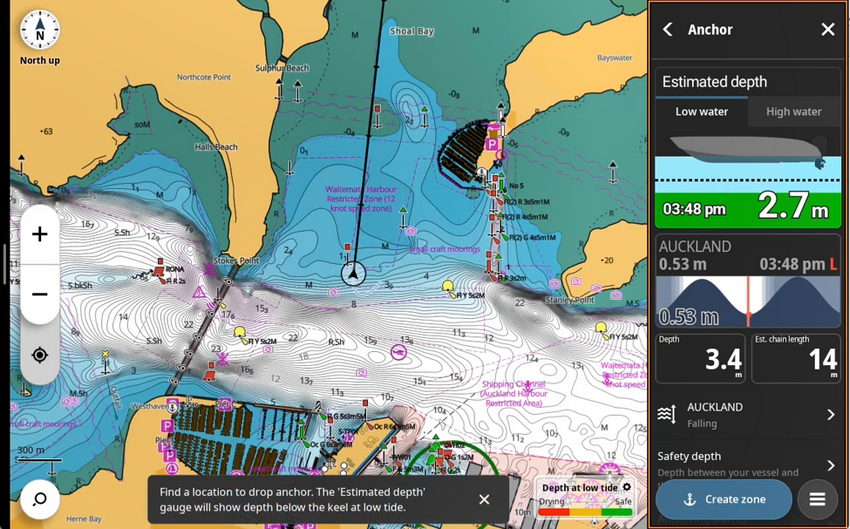Click the vessel position marker on chart

[353, 272]
